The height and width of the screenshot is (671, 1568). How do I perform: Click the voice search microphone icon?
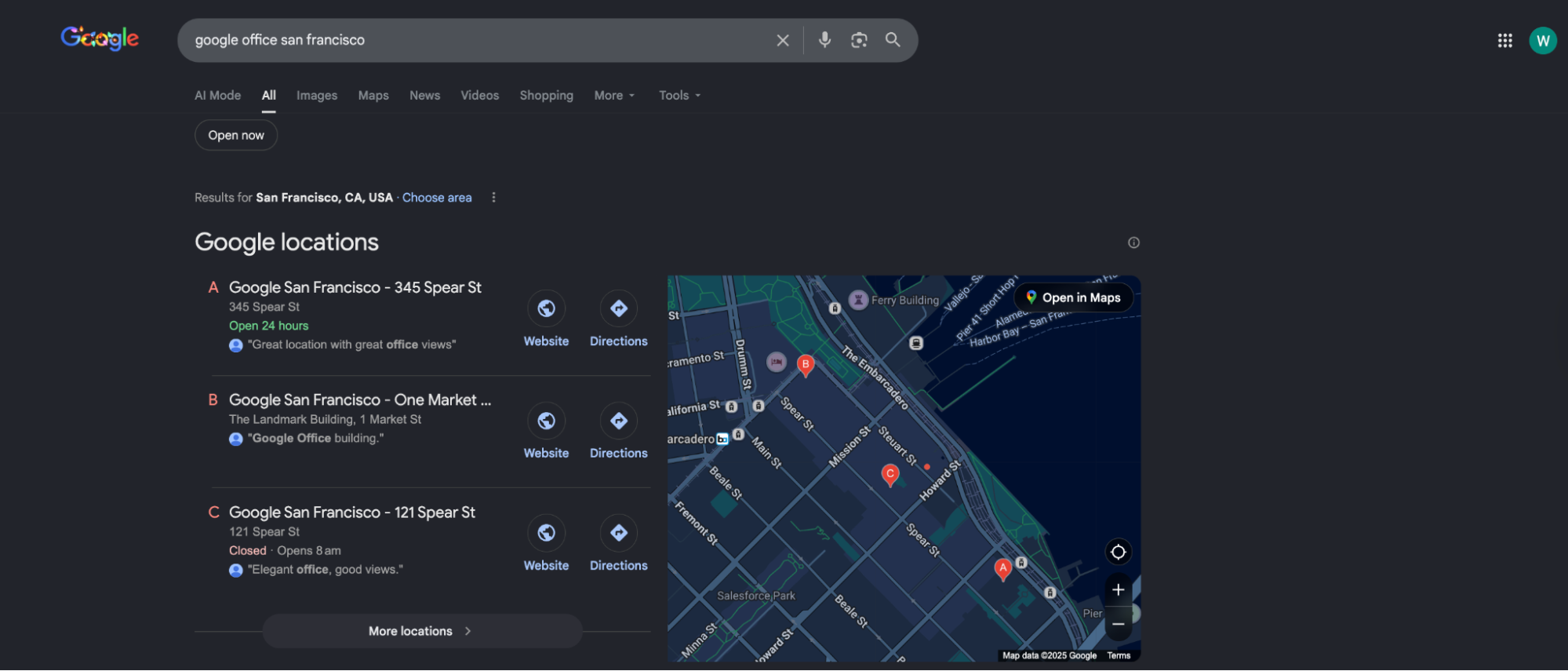tap(824, 40)
